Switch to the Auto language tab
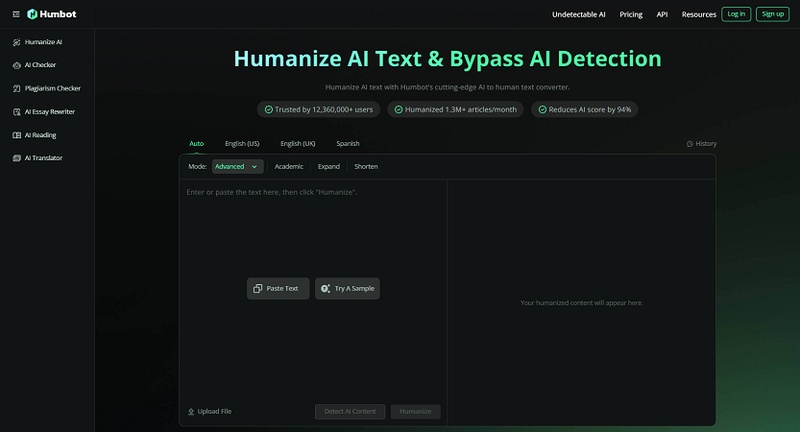The width and height of the screenshot is (800, 432). click(x=196, y=144)
